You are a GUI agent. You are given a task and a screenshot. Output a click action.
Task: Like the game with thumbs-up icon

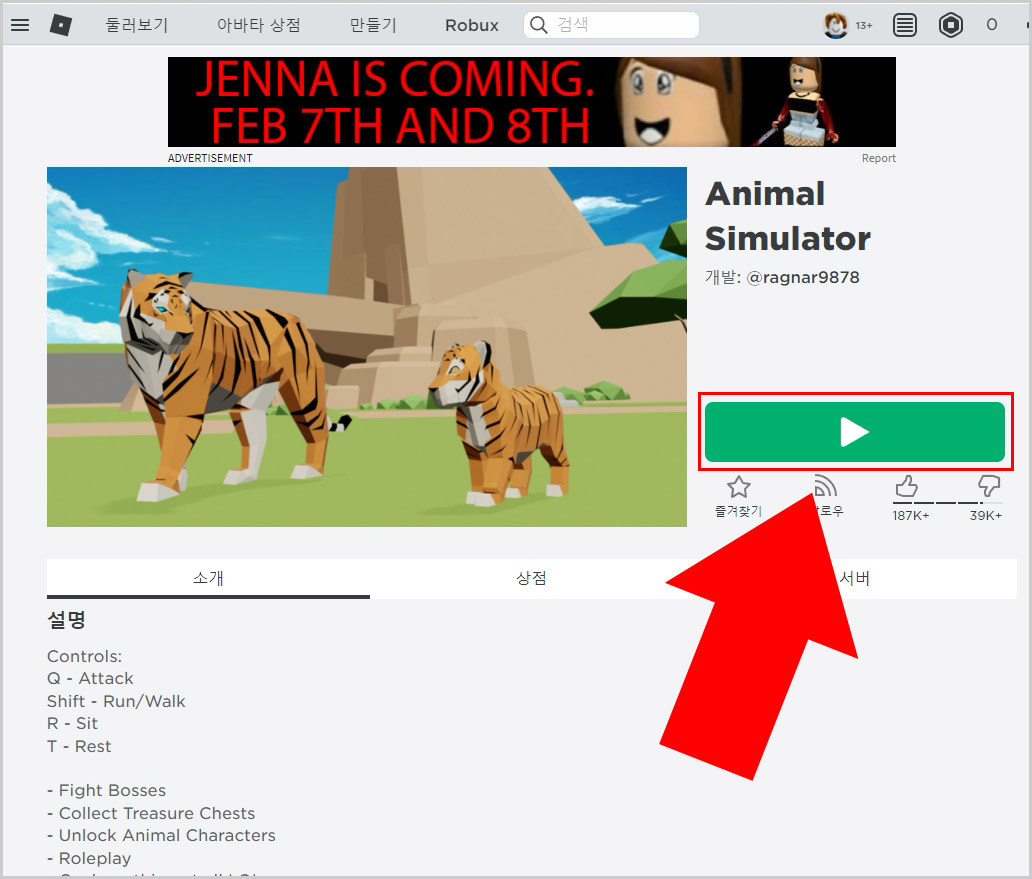906,486
